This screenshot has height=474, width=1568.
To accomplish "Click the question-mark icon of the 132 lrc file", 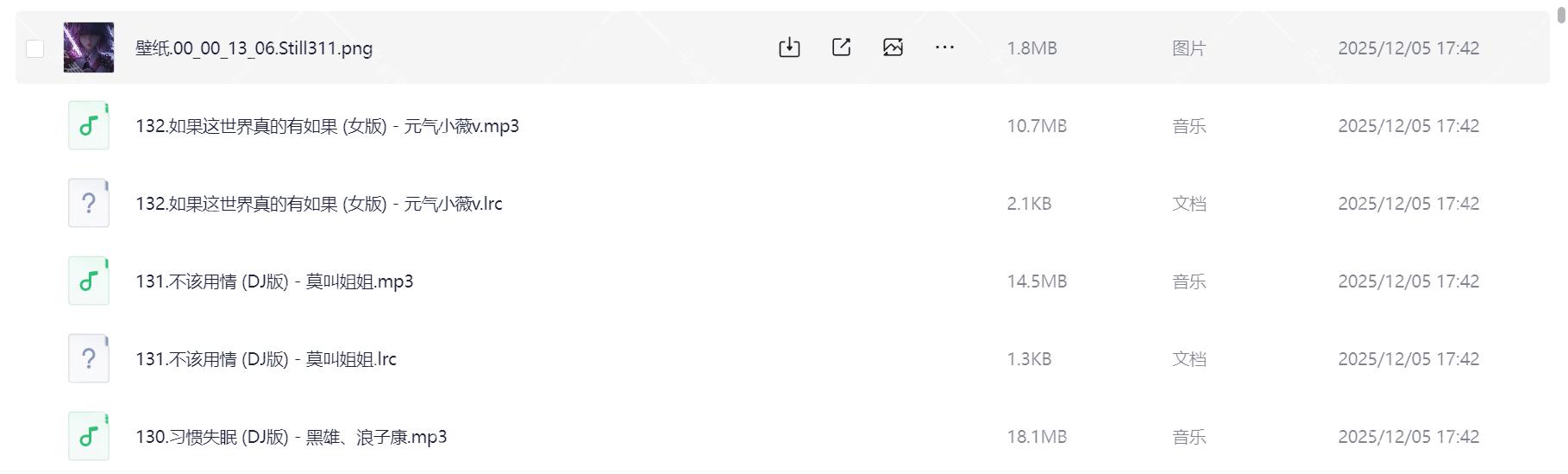I will coord(89,204).
